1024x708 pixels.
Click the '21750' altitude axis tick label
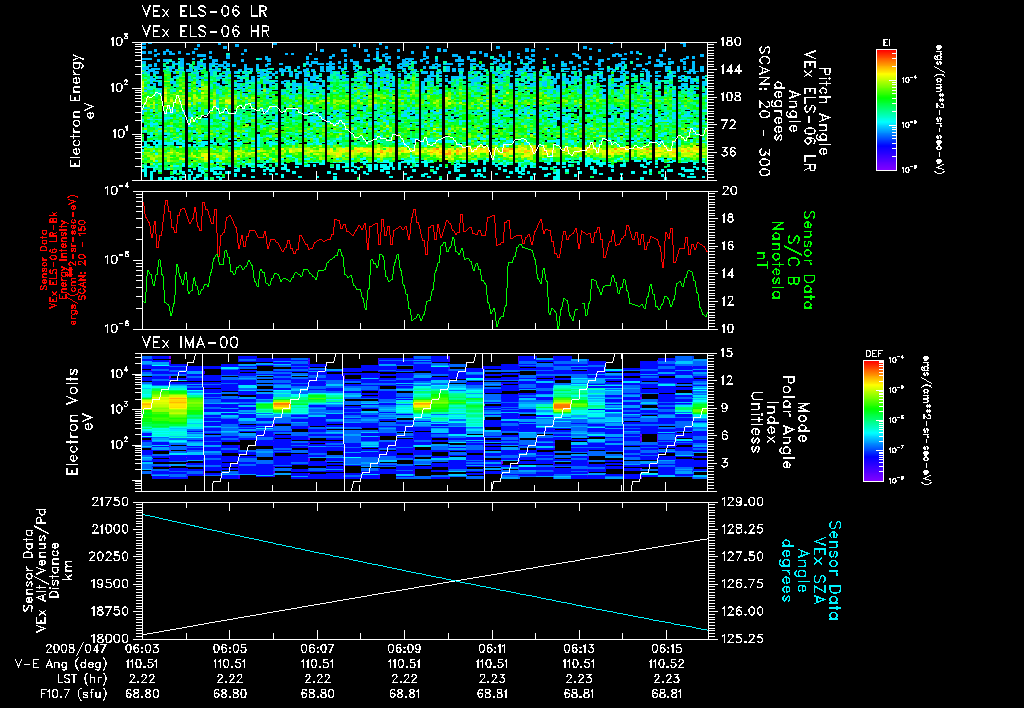(x=110, y=502)
